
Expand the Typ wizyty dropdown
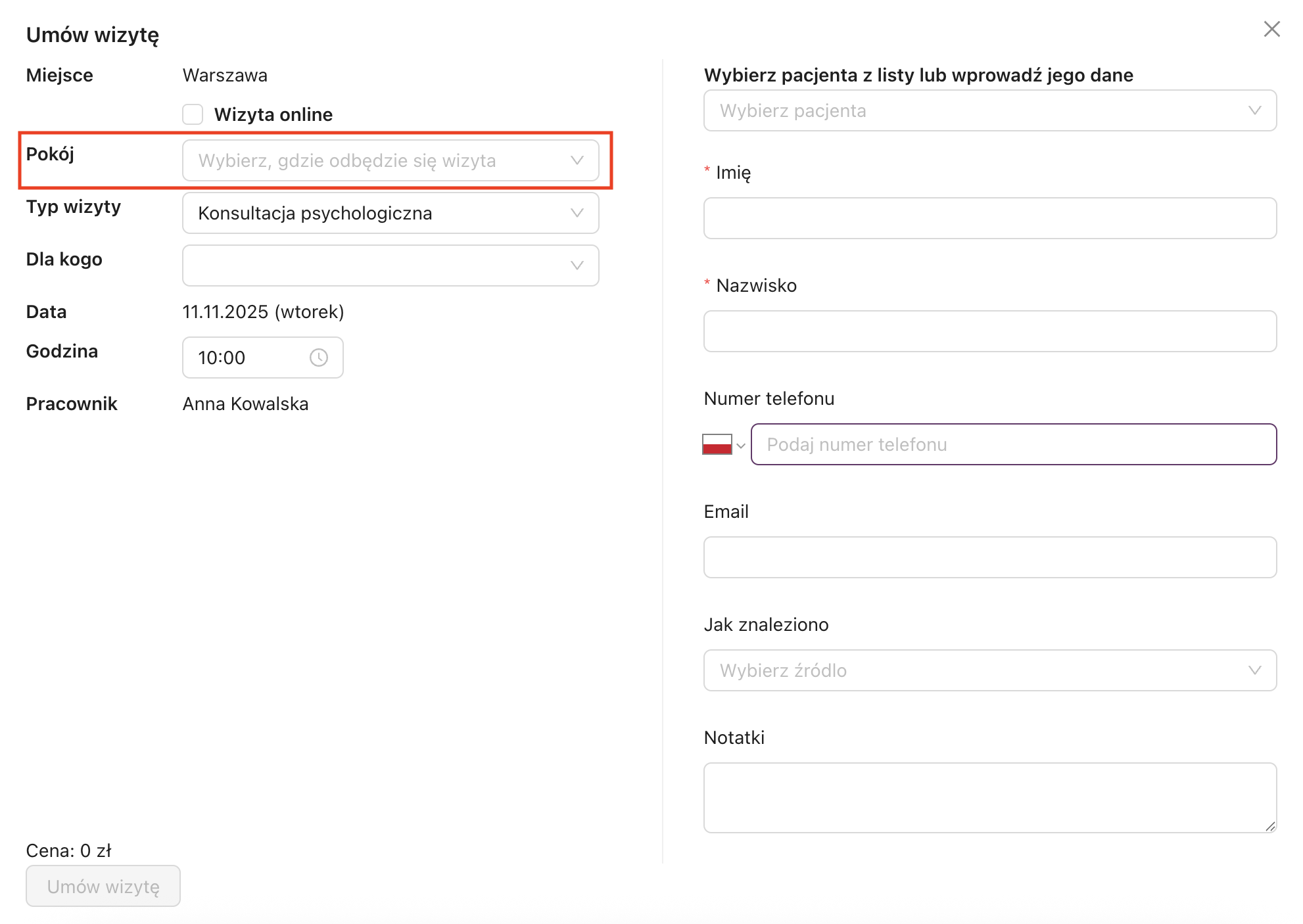point(389,213)
